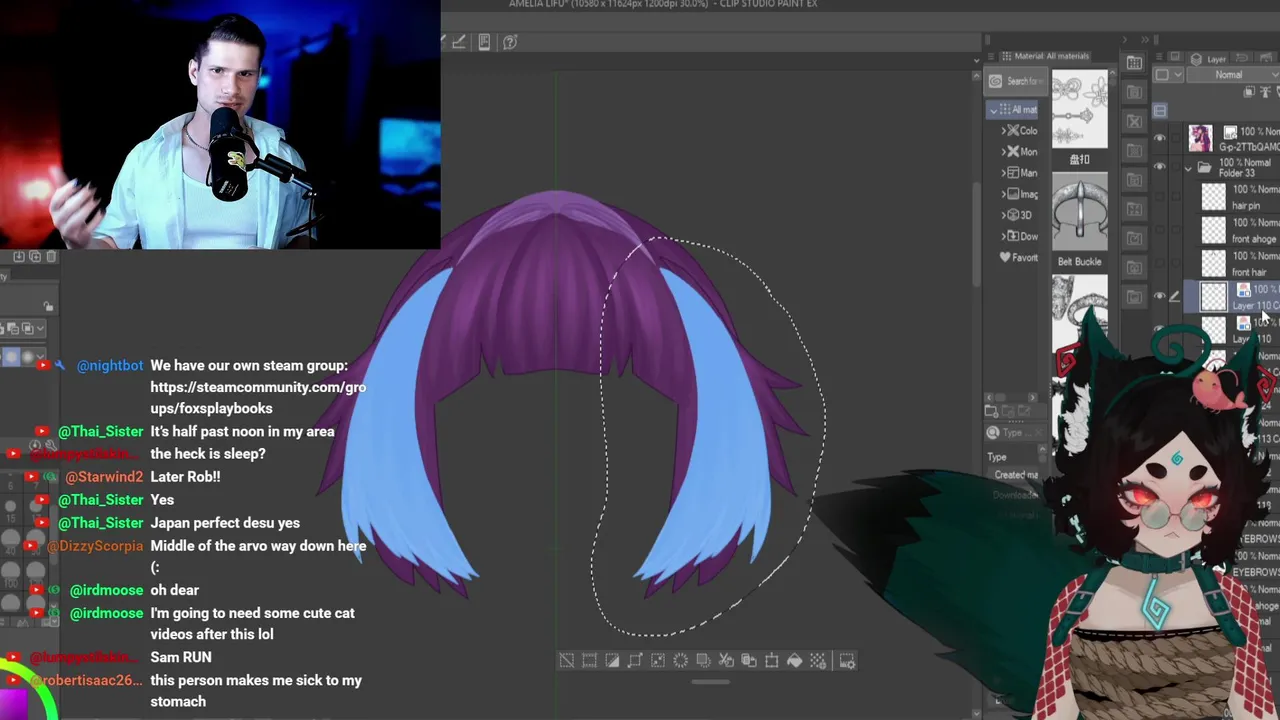Click the steamcommunity.com link in chat
The height and width of the screenshot is (720, 1280).
tap(258, 397)
